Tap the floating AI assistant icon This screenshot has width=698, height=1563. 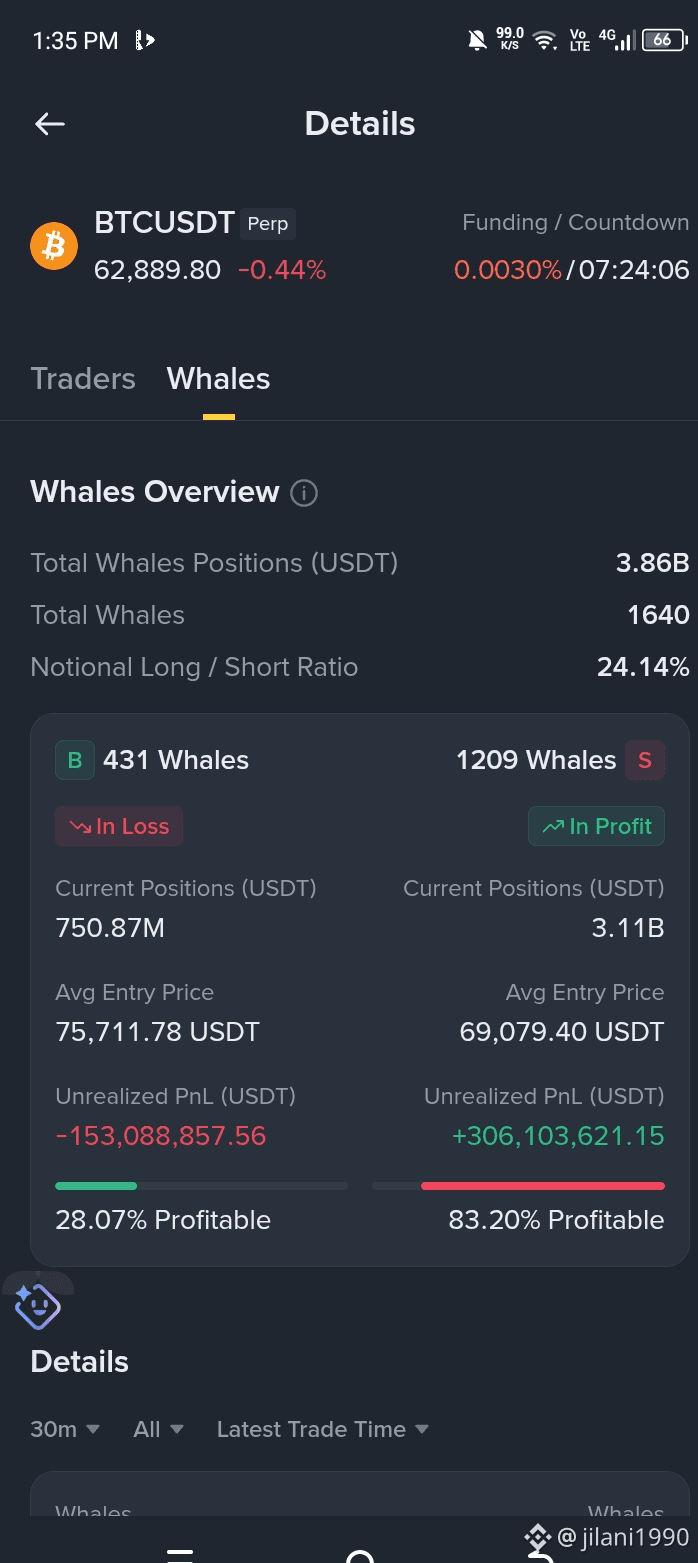tap(38, 1306)
